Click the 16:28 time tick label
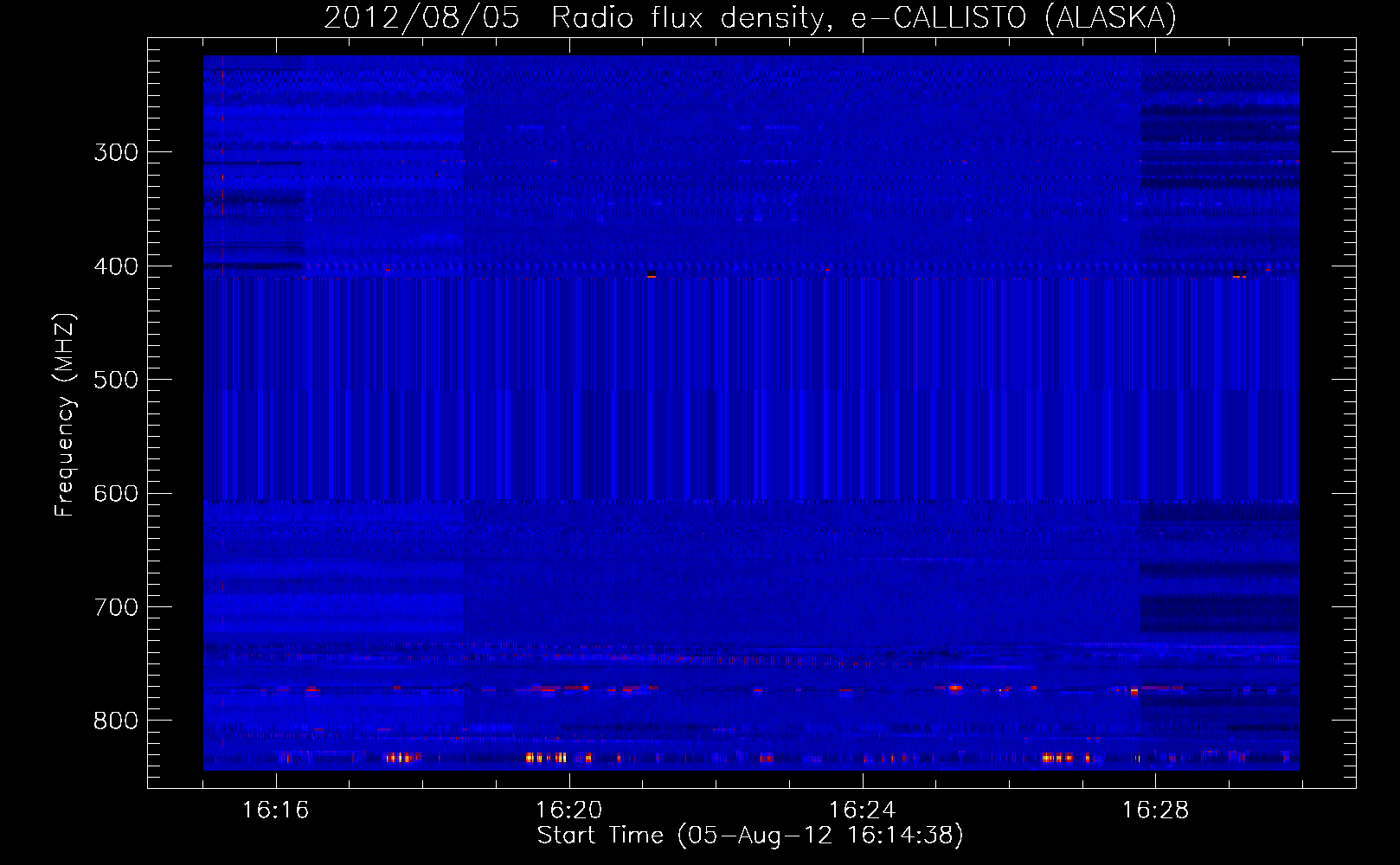 pos(1155,811)
